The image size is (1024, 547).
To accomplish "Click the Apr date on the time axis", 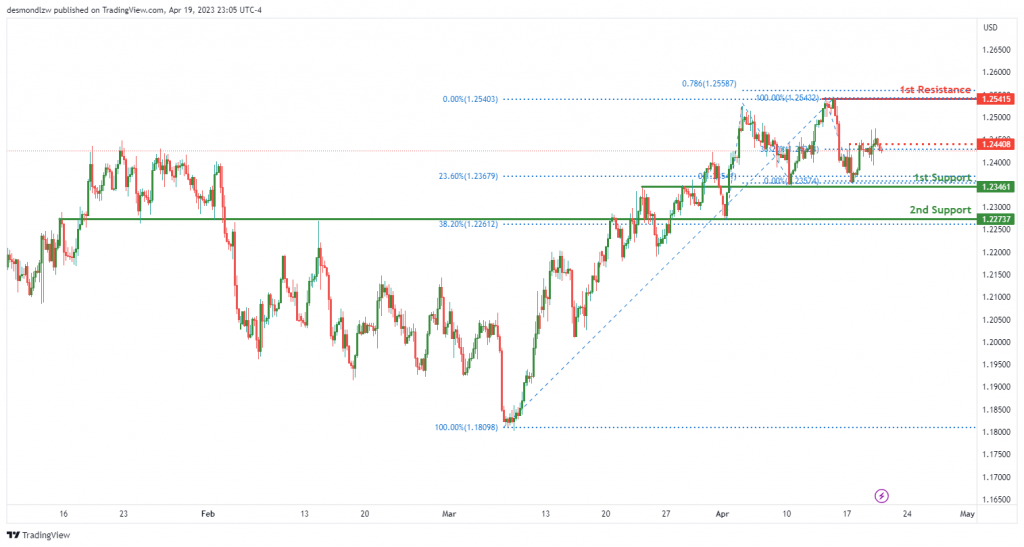I will pos(722,514).
